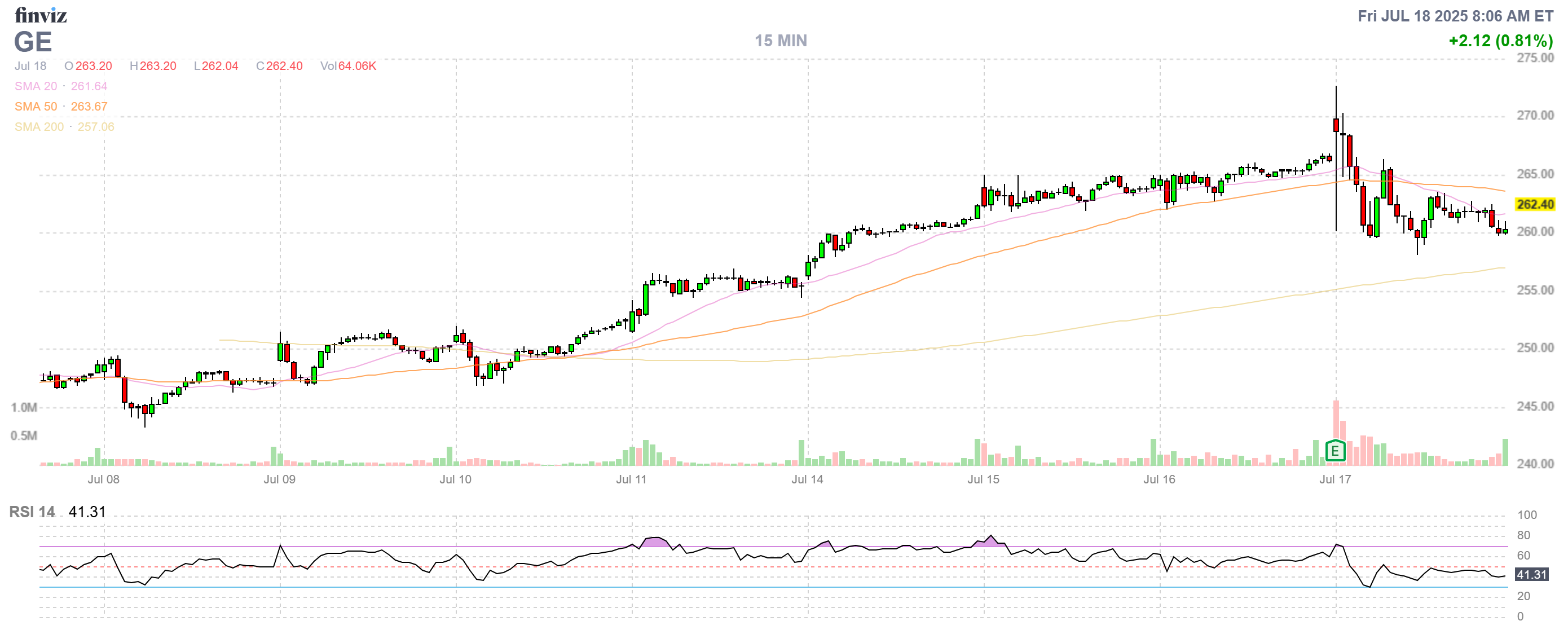The height and width of the screenshot is (634, 1568).
Task: Click the RSI 14 indicator label
Action: click(32, 512)
